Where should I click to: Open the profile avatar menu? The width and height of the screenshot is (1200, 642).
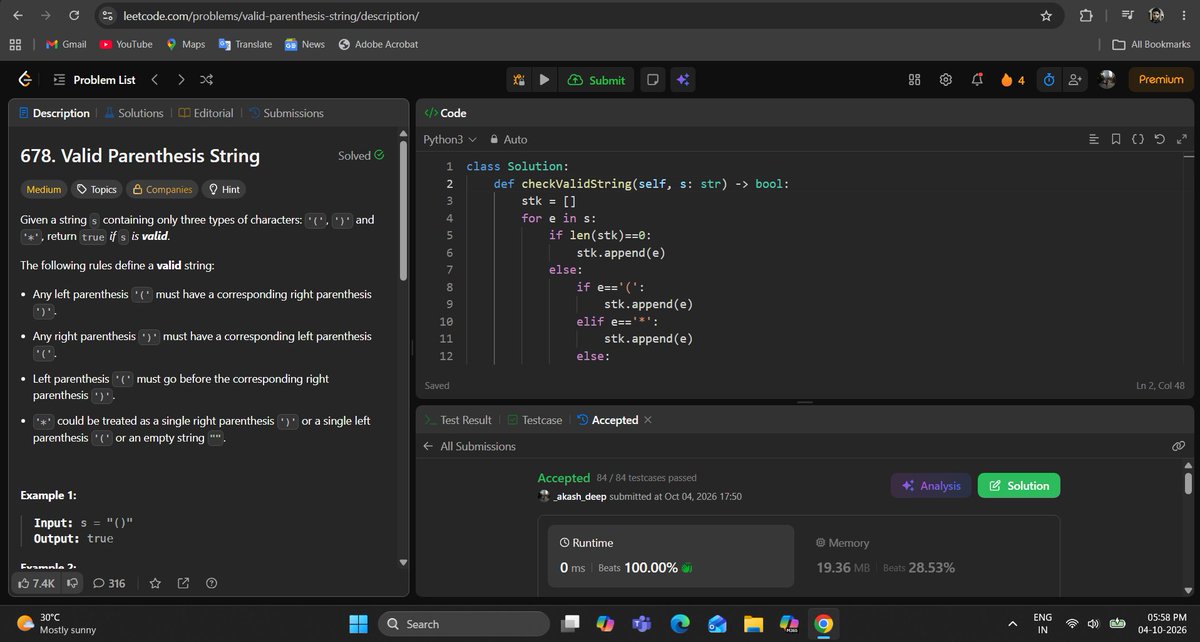1107,80
